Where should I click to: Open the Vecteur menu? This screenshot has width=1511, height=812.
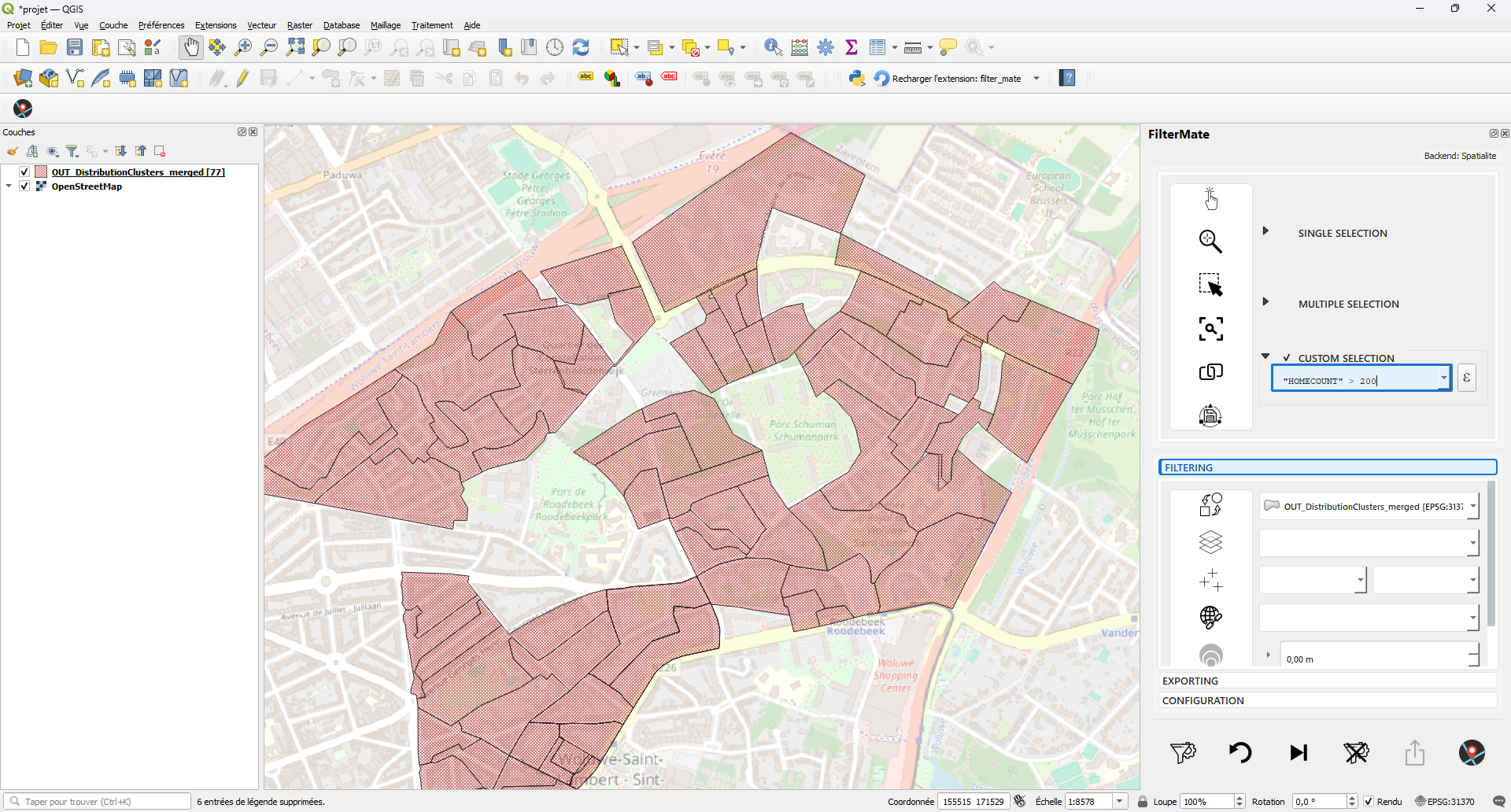click(261, 25)
